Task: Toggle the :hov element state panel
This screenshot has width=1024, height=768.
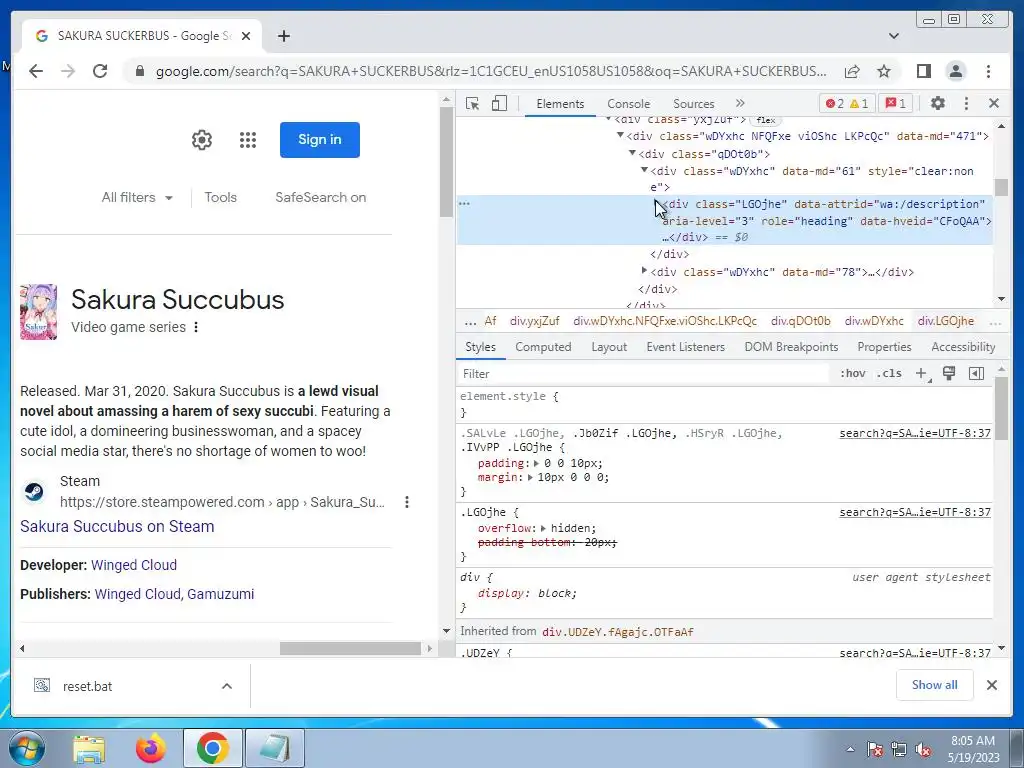Action: tap(852, 374)
